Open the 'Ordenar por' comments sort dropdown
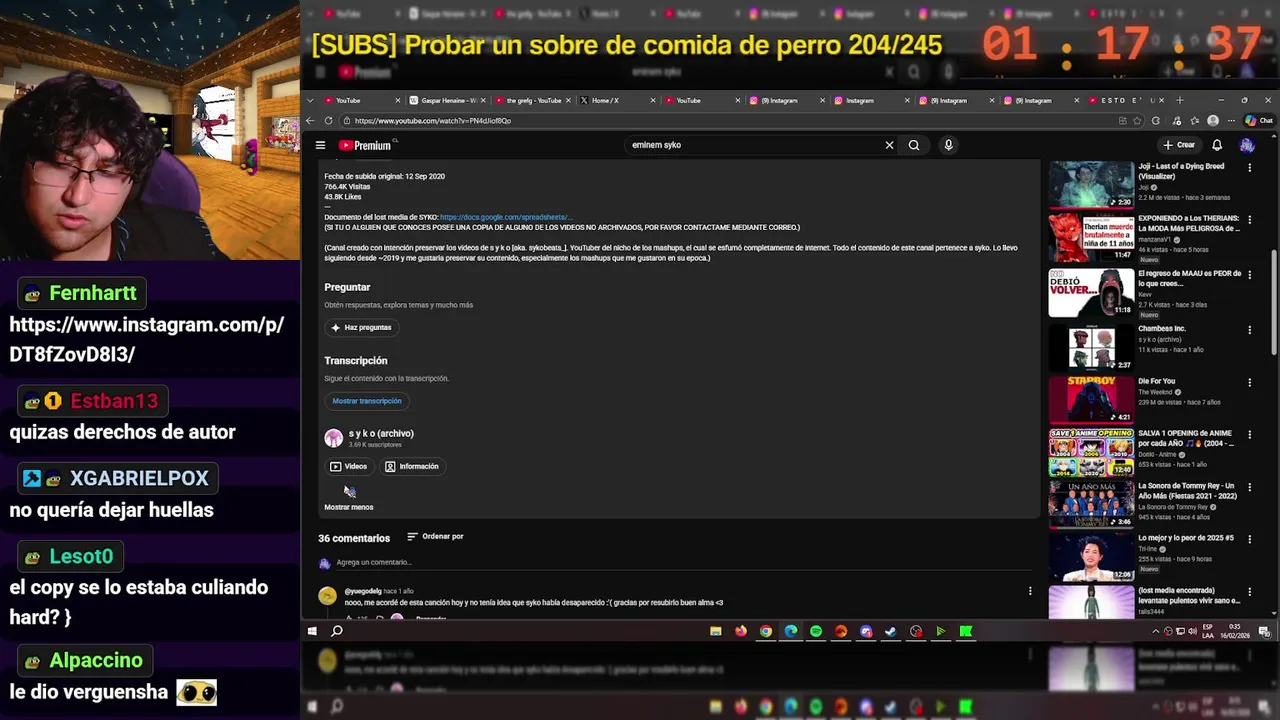1280x720 pixels. pyautogui.click(x=435, y=536)
